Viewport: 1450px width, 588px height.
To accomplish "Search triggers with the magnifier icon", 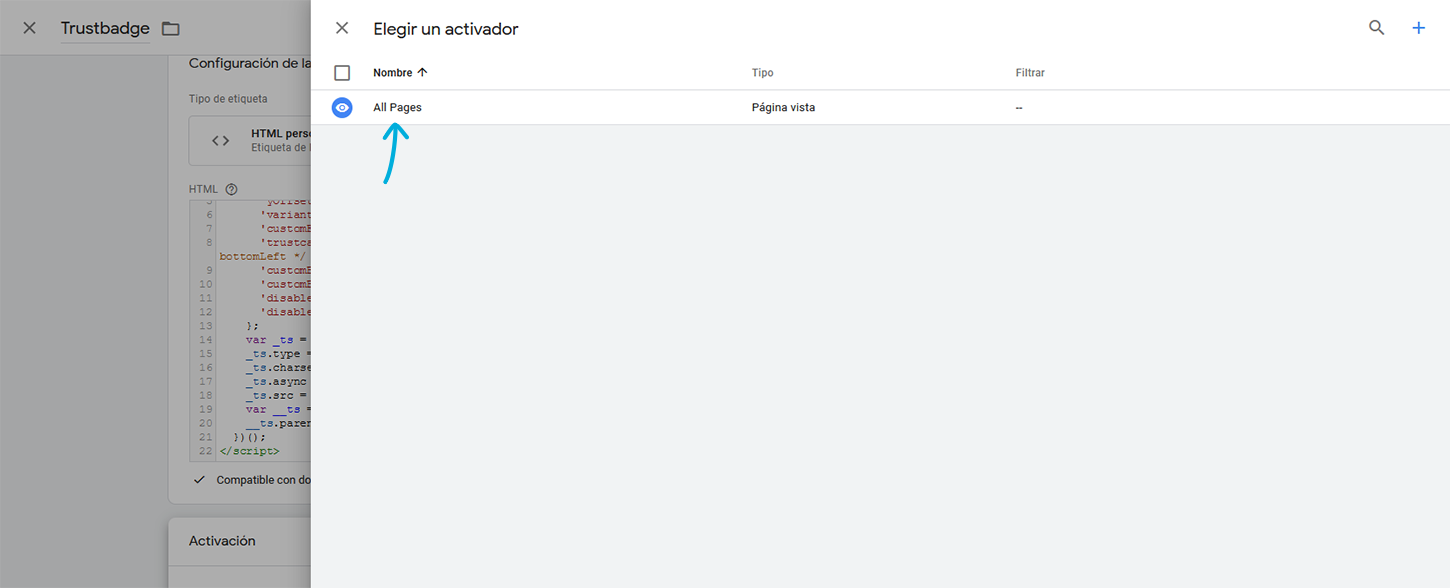I will [1377, 28].
